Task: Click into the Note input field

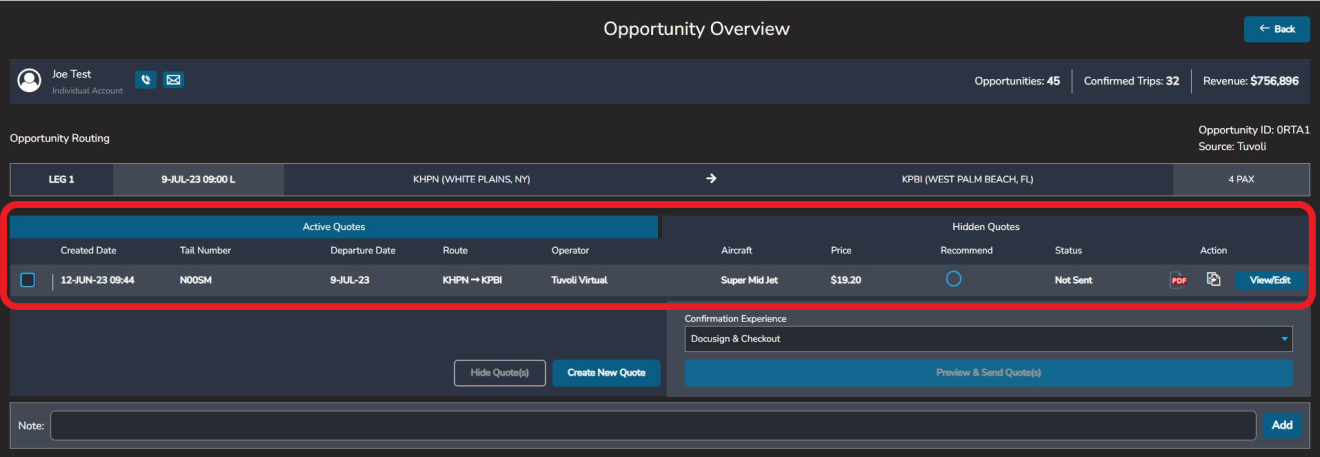Action: (652, 425)
